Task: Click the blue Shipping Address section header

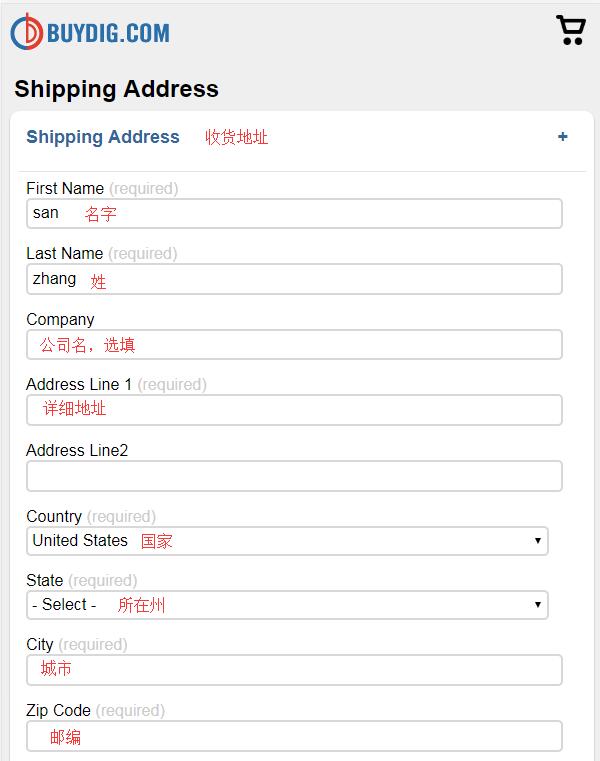Action: 103,137
